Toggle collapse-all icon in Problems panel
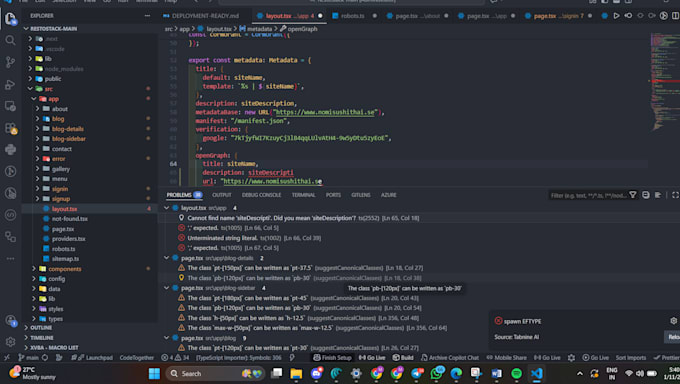Screen dimensions: 680x384 646,195
